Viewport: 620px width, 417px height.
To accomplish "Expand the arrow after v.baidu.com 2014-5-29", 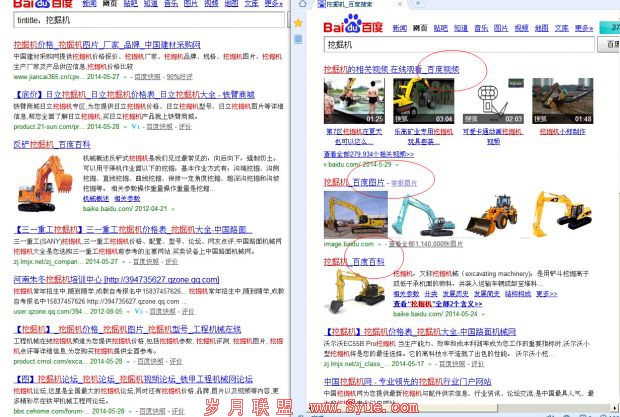I will point(397,164).
